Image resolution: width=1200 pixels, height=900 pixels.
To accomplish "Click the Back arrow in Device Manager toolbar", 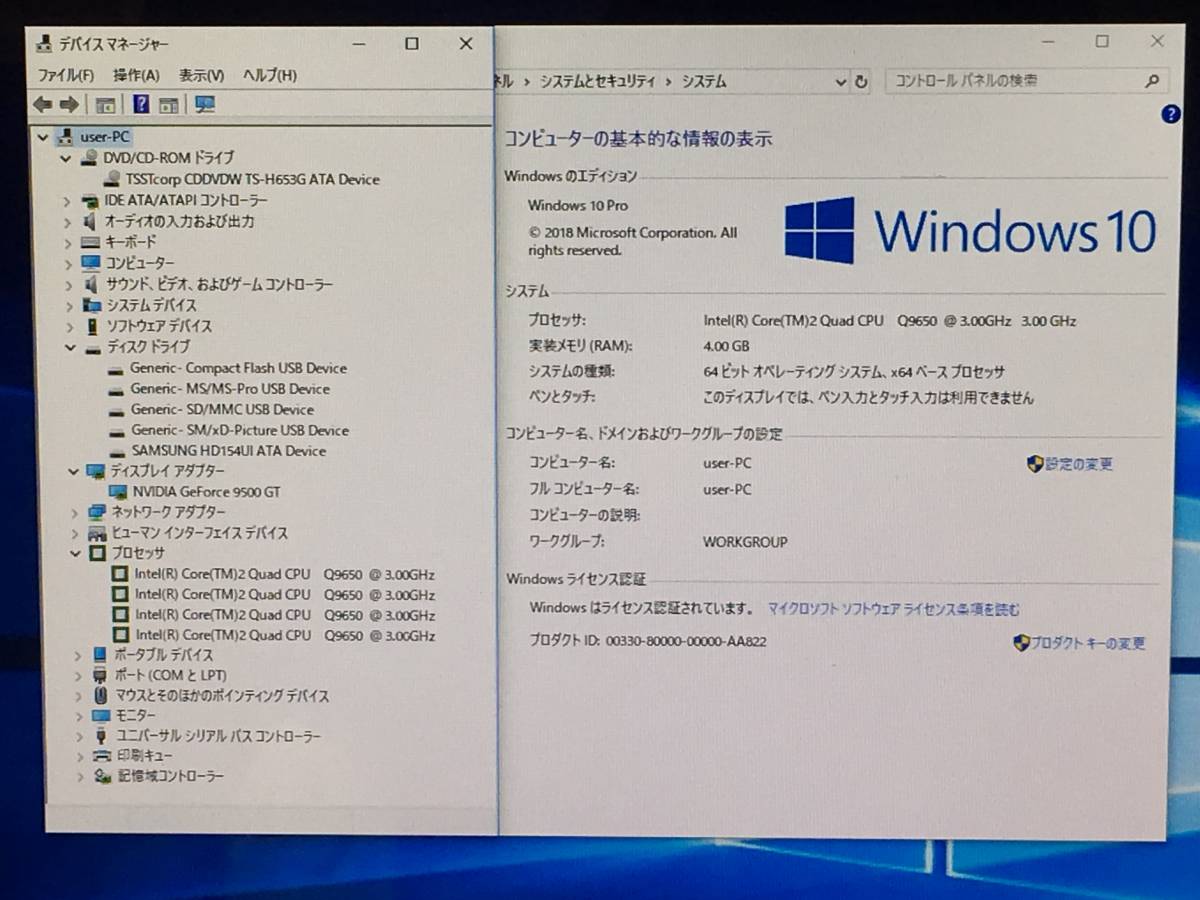I will tap(42, 104).
